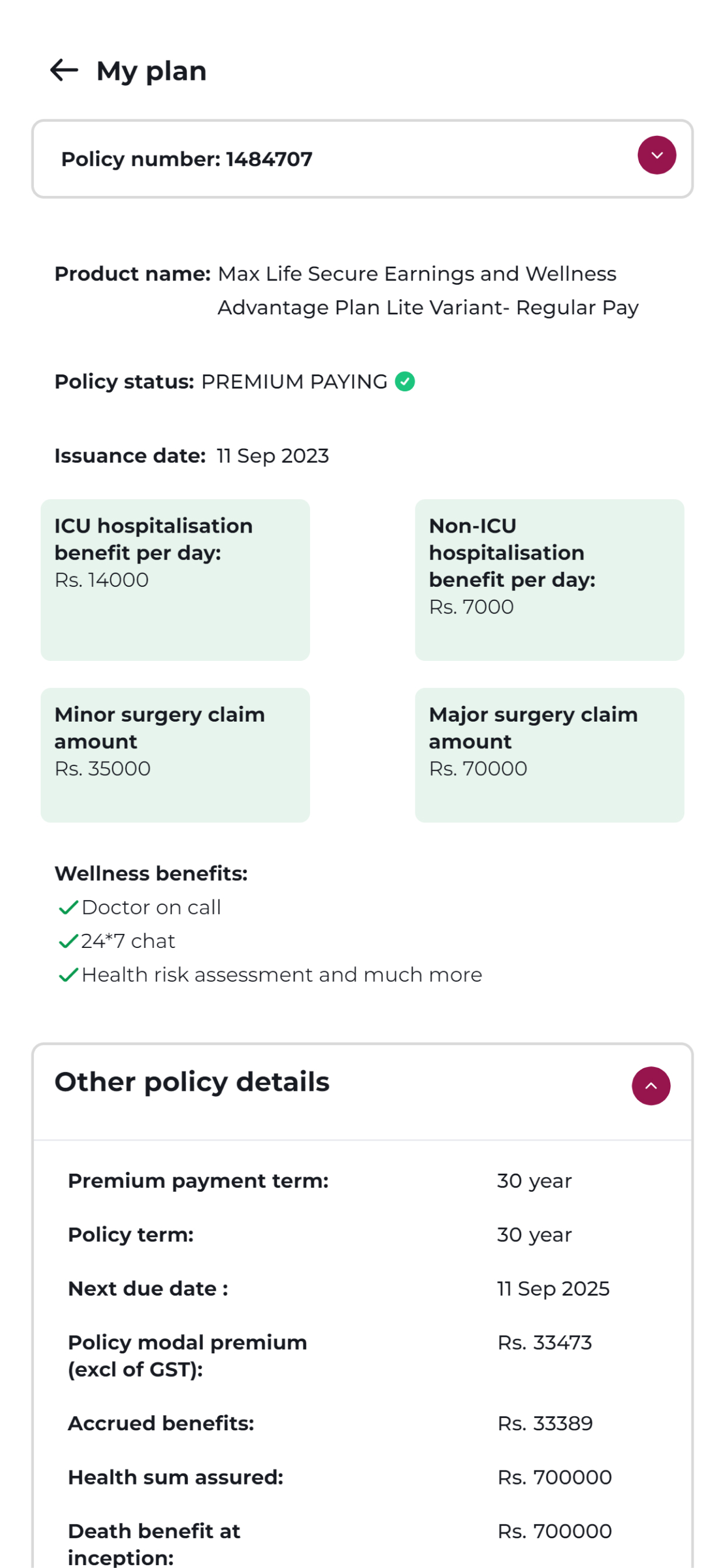Click the My plan page title

tap(152, 71)
